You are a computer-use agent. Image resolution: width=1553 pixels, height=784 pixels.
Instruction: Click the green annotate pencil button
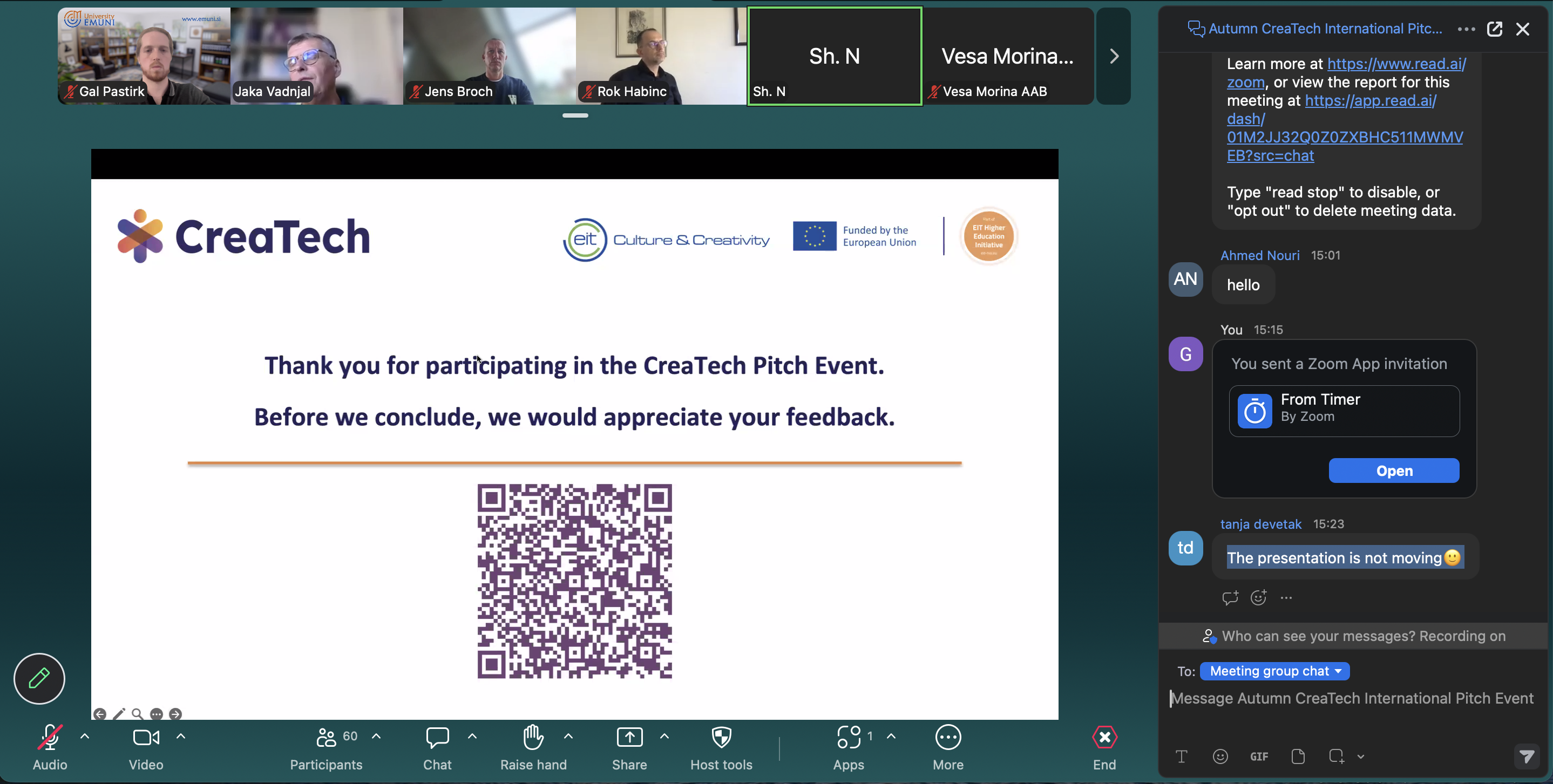(39, 679)
